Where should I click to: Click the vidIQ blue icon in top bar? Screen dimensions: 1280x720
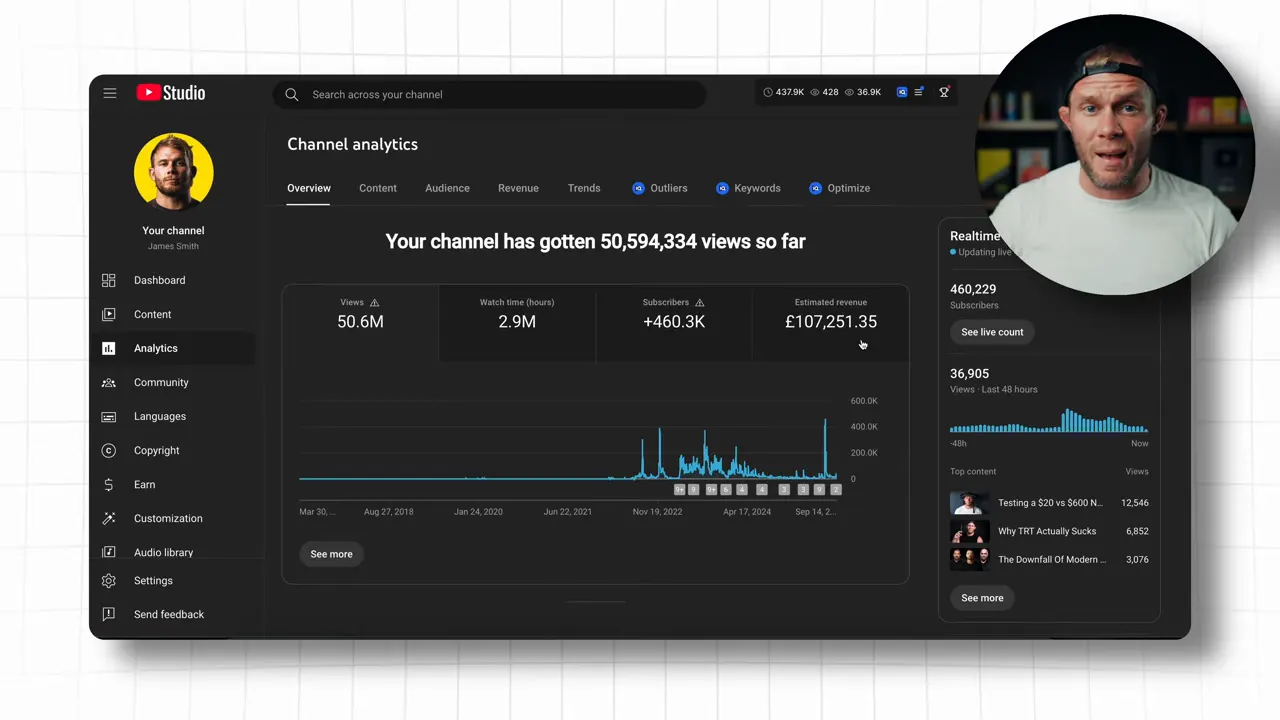coord(902,92)
